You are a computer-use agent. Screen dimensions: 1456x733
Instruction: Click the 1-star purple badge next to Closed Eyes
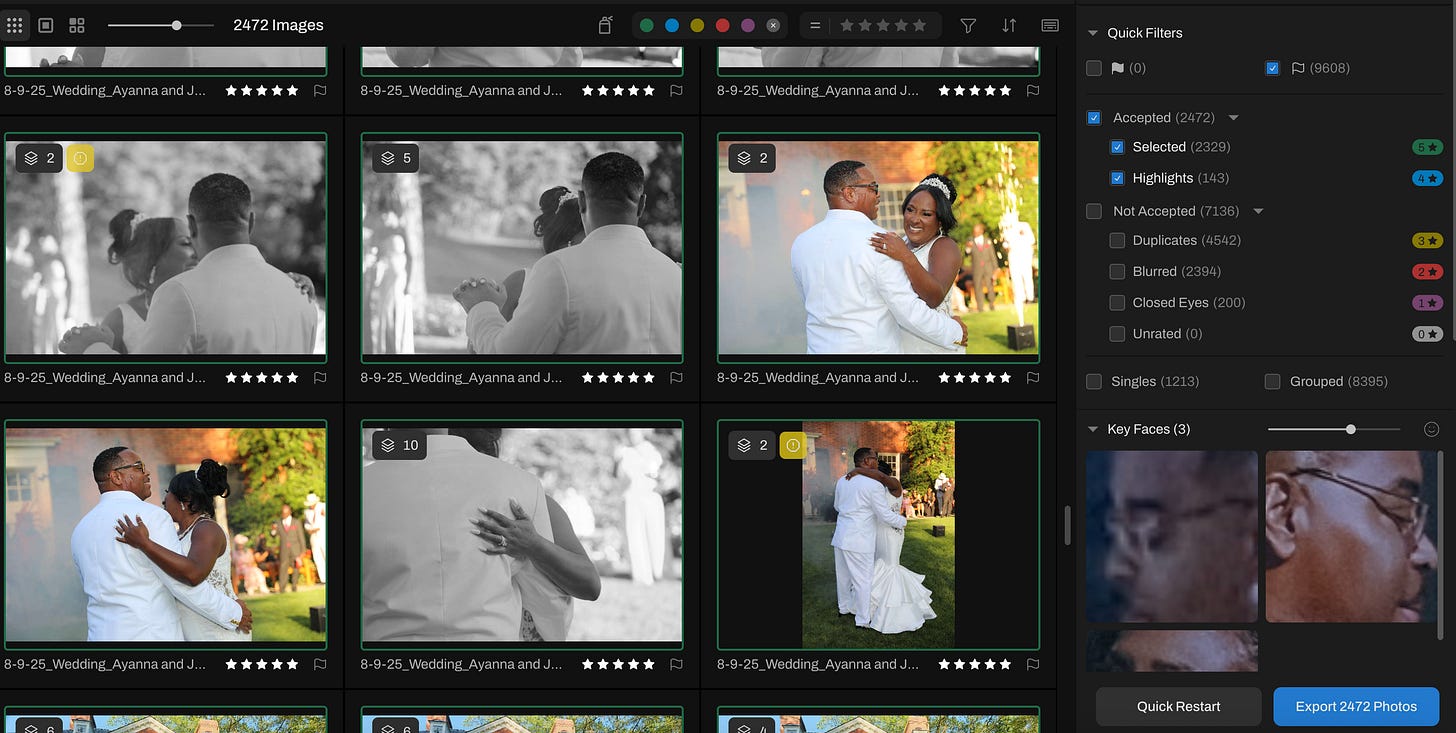[1427, 302]
